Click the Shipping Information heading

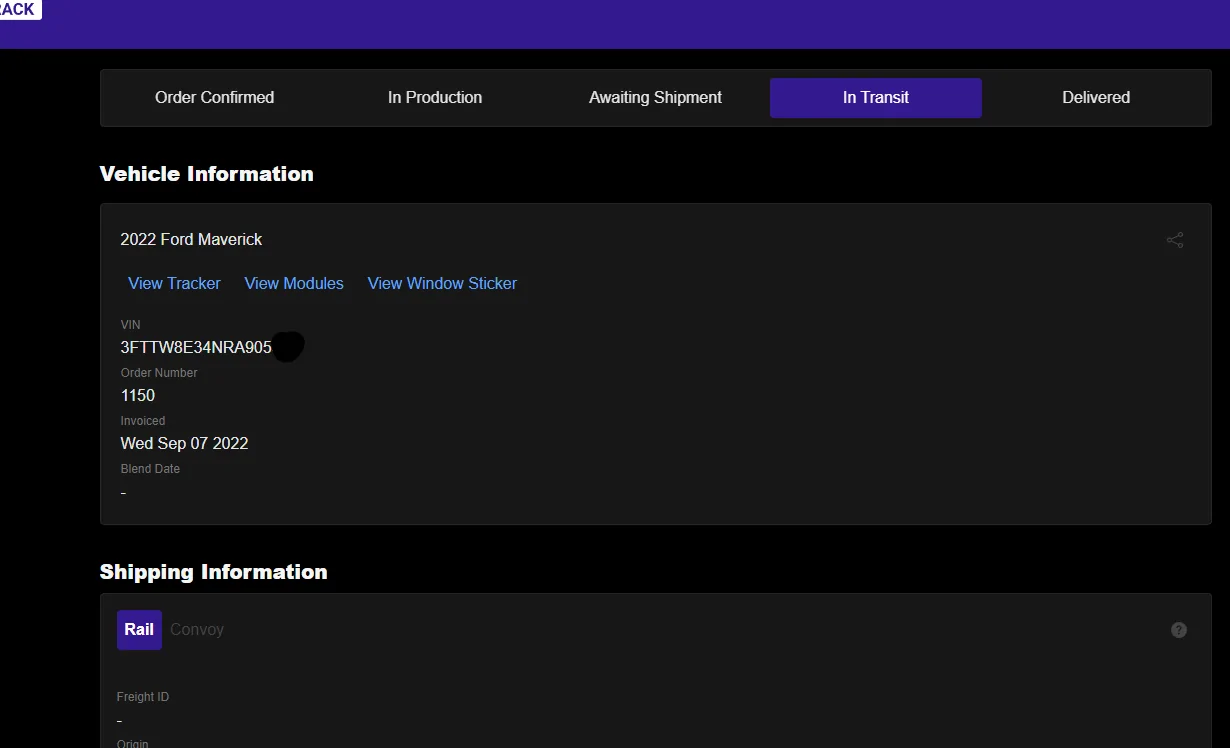214,572
